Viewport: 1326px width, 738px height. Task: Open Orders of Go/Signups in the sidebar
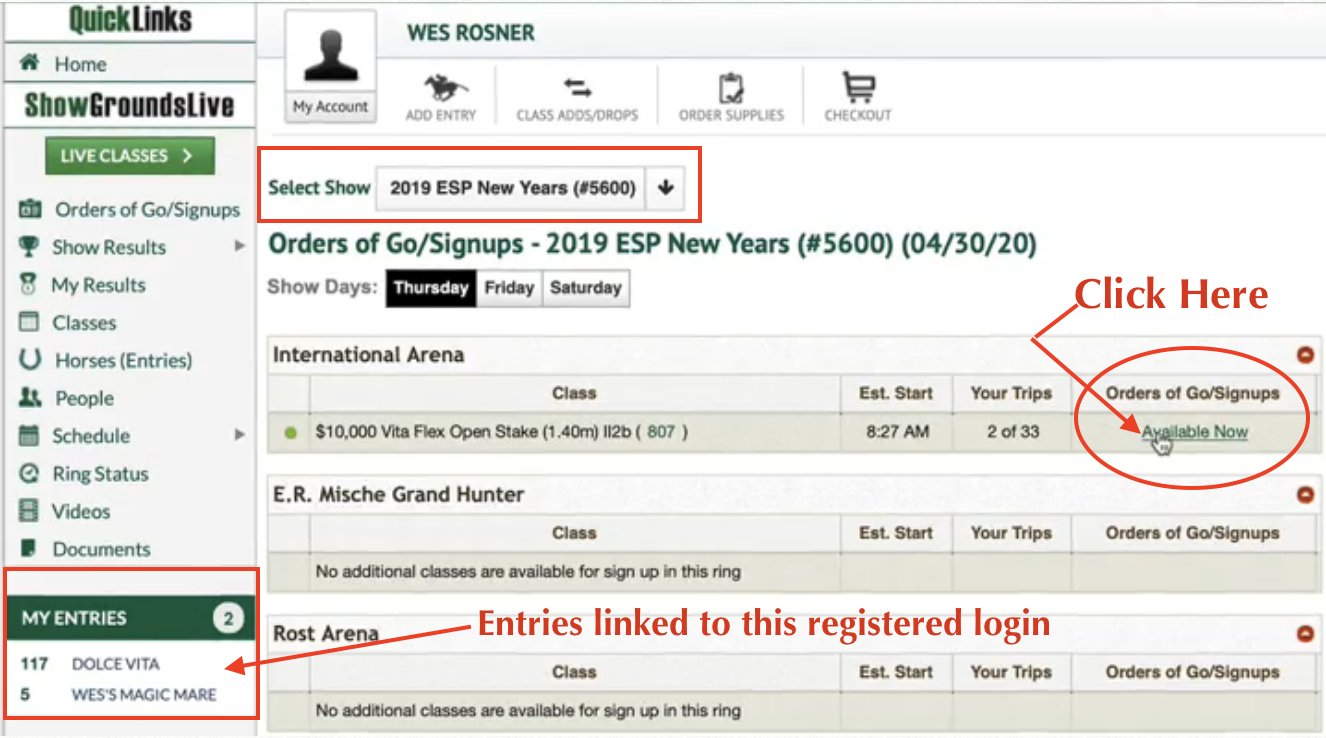pyautogui.click(x=147, y=210)
